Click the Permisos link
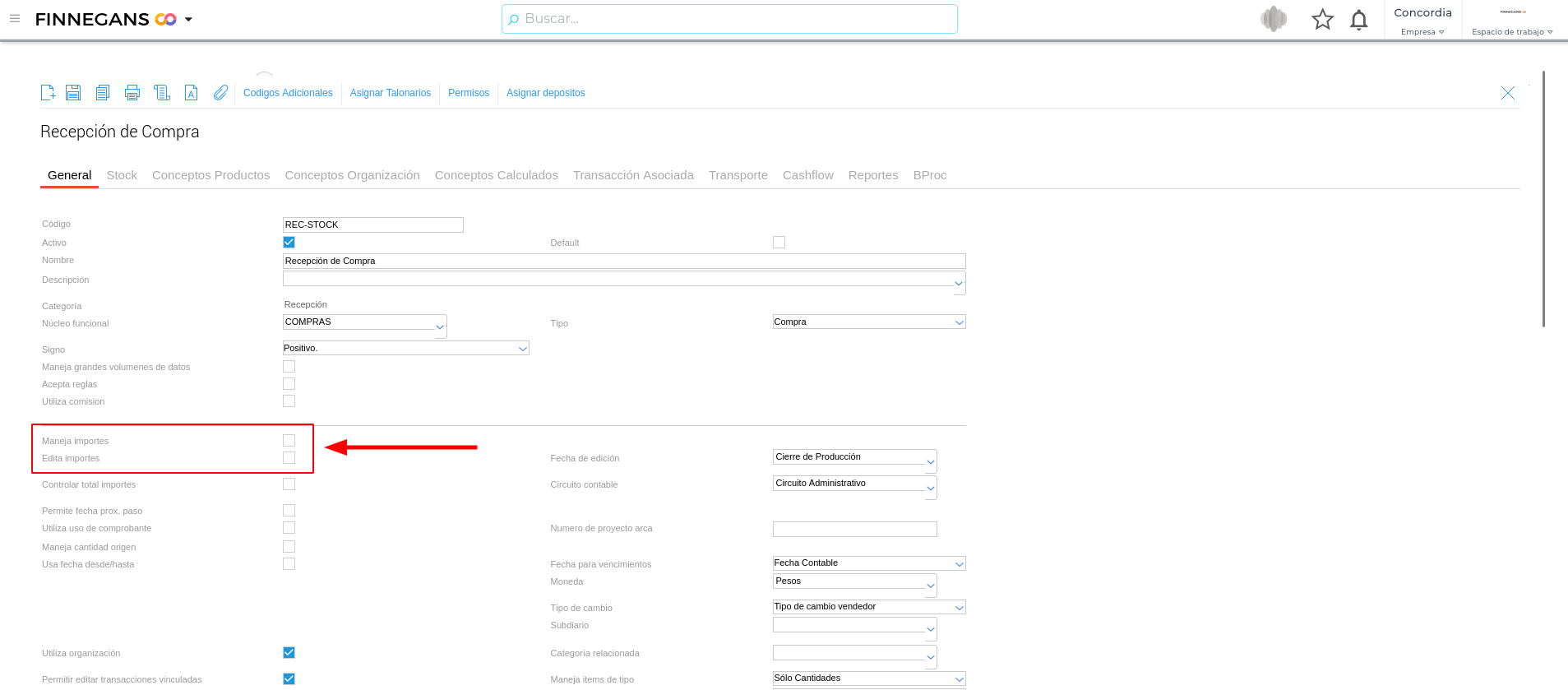1568x690 pixels. click(469, 93)
